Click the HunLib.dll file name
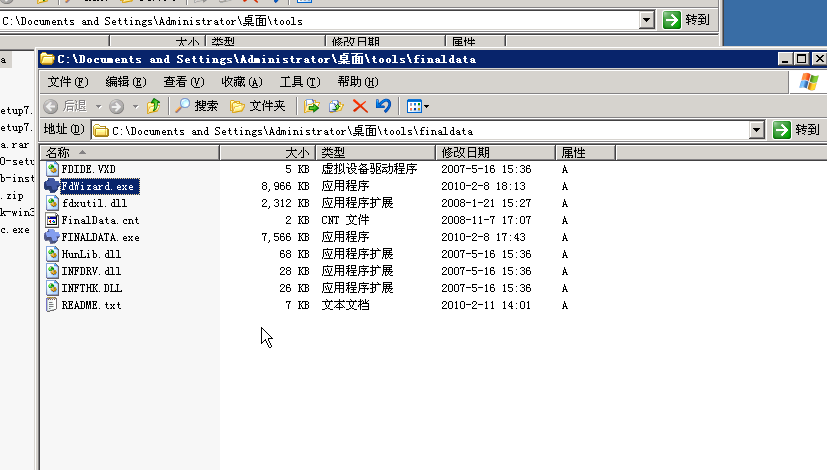 [x=91, y=254]
